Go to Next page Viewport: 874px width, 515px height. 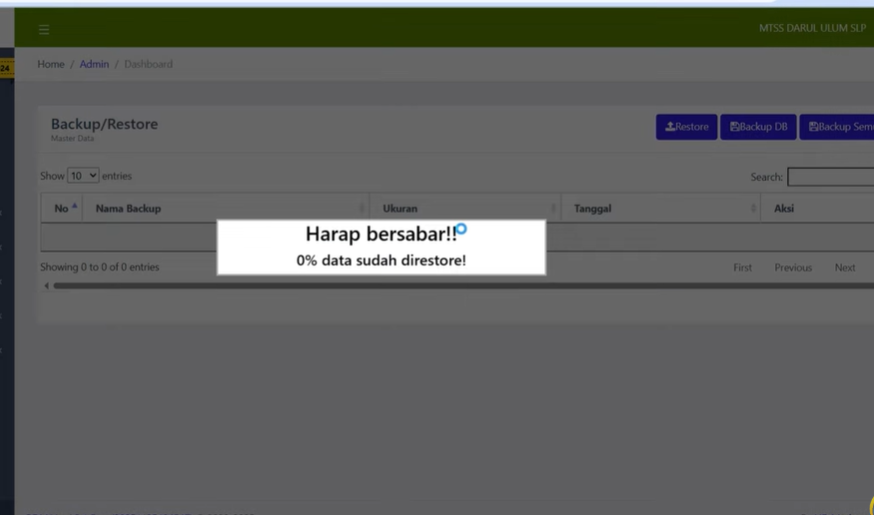click(x=845, y=268)
